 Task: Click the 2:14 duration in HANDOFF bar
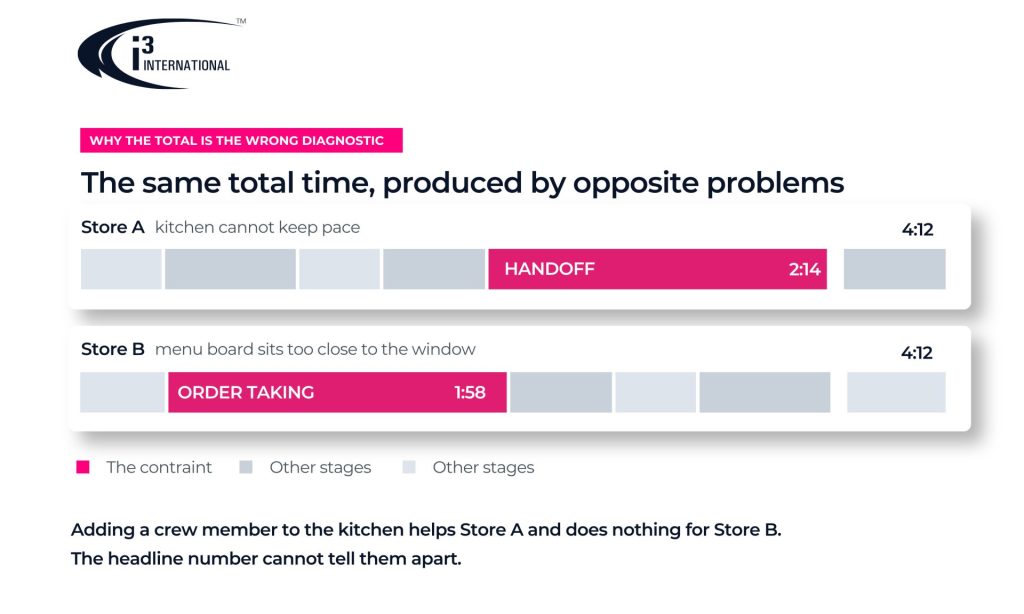coord(804,269)
